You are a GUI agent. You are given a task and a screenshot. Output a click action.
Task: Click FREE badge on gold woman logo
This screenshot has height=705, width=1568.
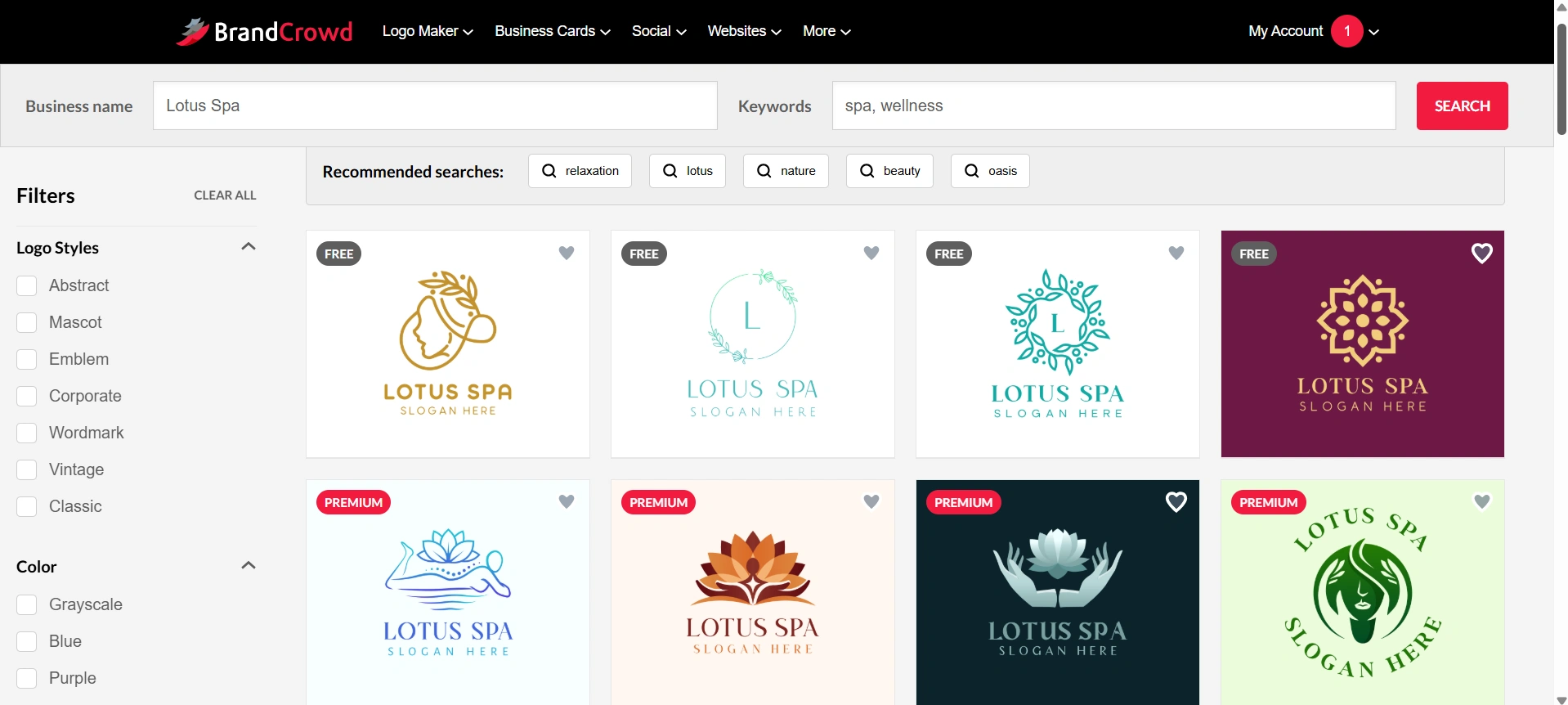click(x=339, y=254)
